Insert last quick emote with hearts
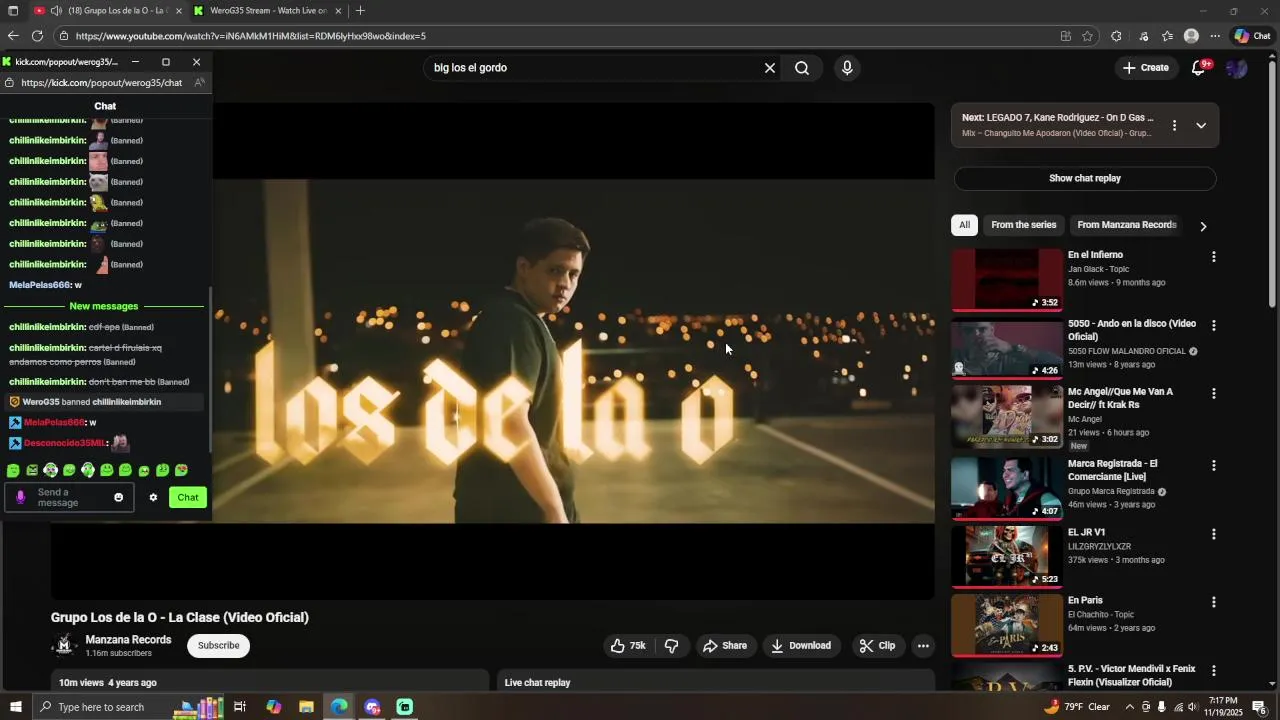This screenshot has width=1280, height=720. tap(181, 470)
